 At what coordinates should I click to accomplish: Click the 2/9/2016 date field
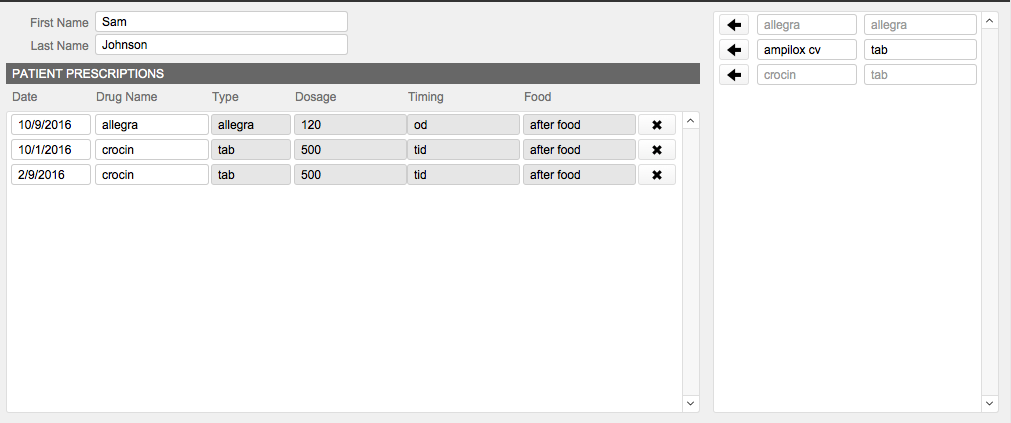pyautogui.click(x=50, y=175)
